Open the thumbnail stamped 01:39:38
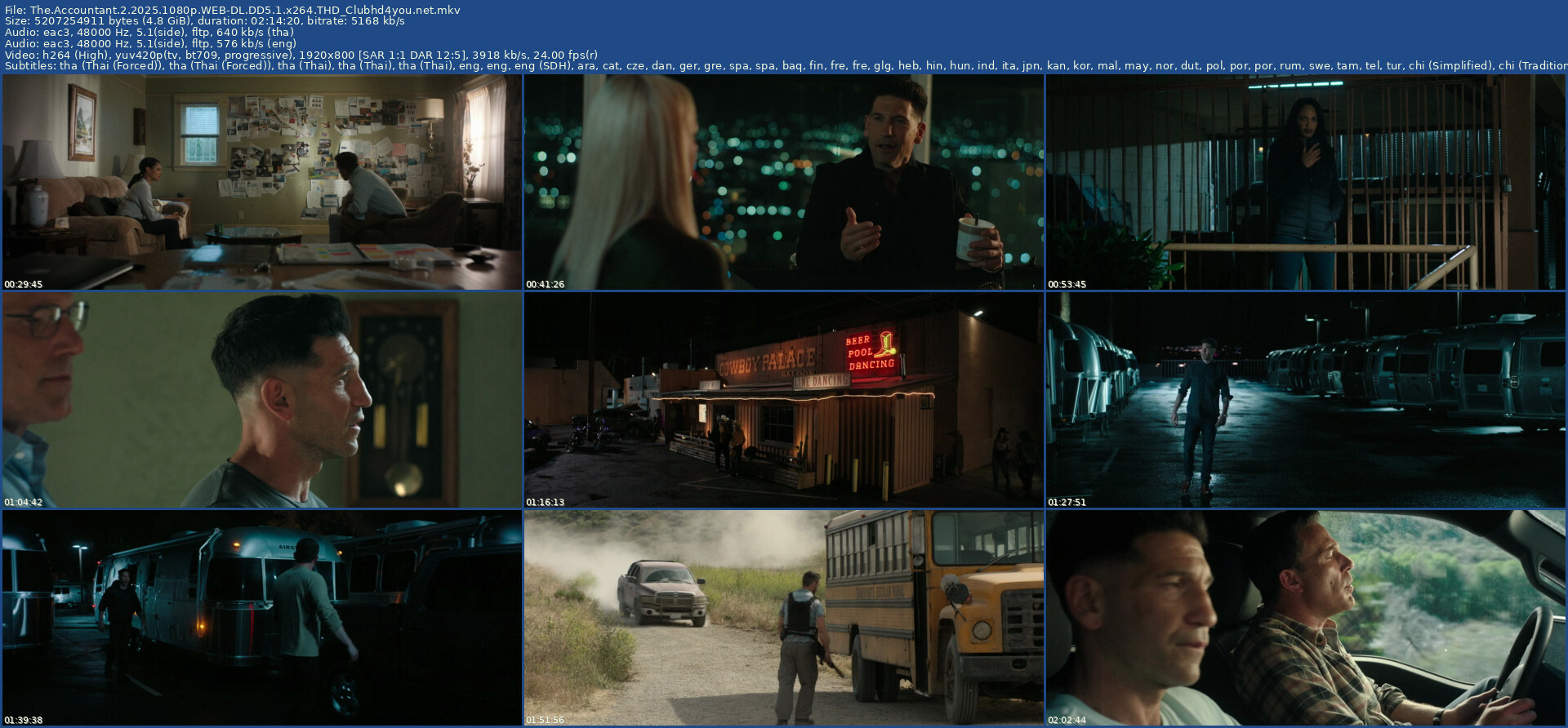The width and height of the screenshot is (1568, 728). click(x=262, y=618)
